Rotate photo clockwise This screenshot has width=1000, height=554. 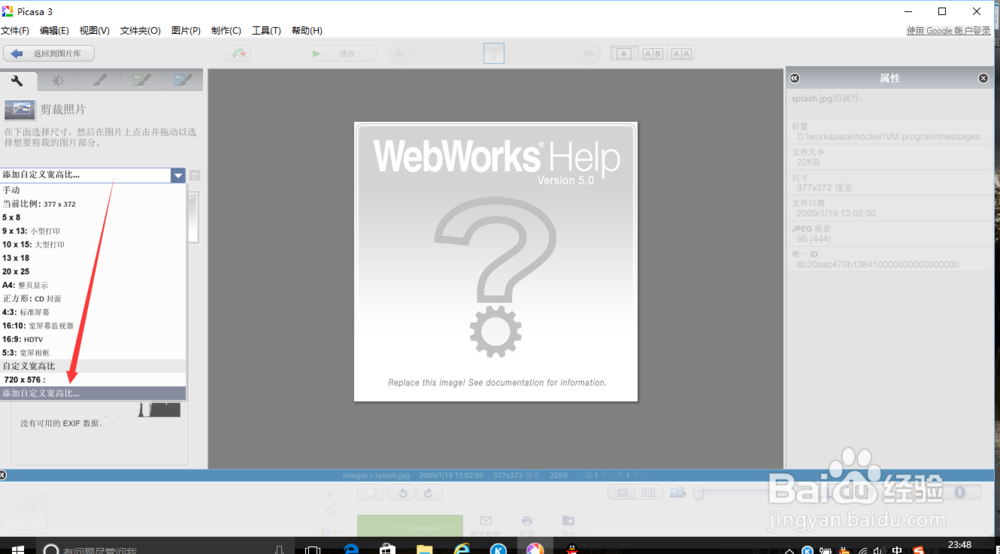click(429, 493)
